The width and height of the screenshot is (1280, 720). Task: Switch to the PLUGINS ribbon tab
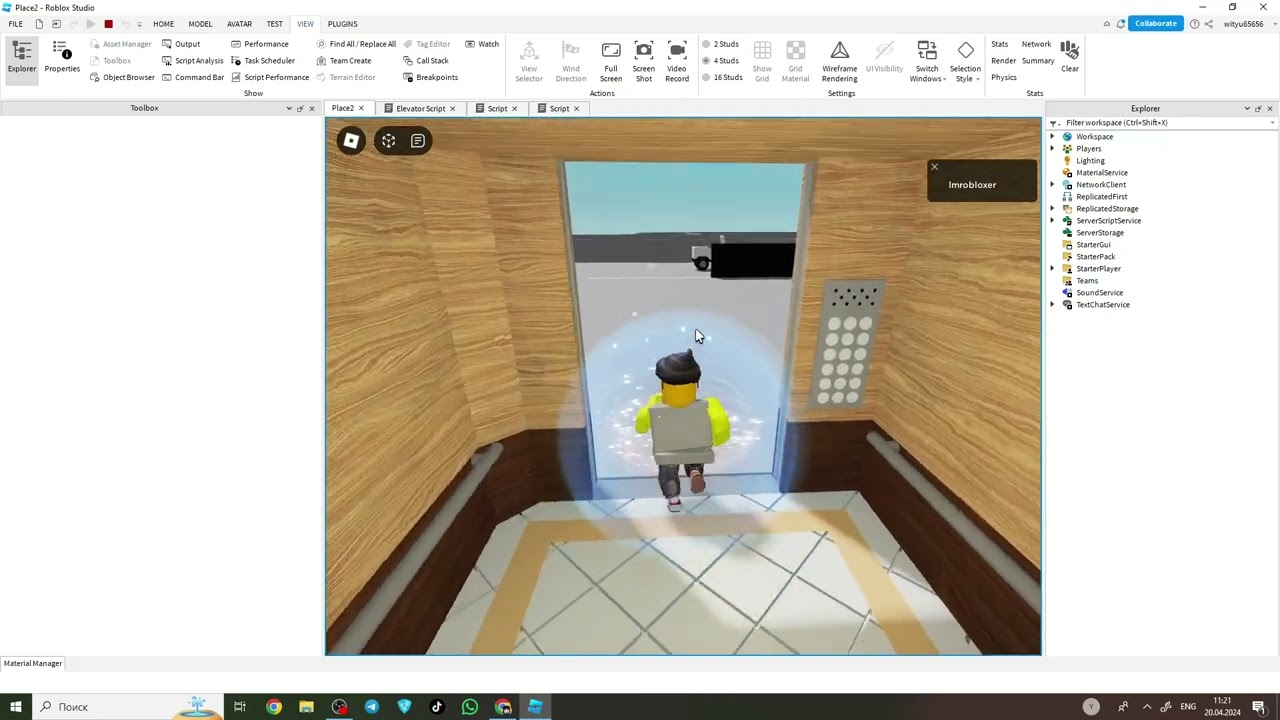[342, 24]
